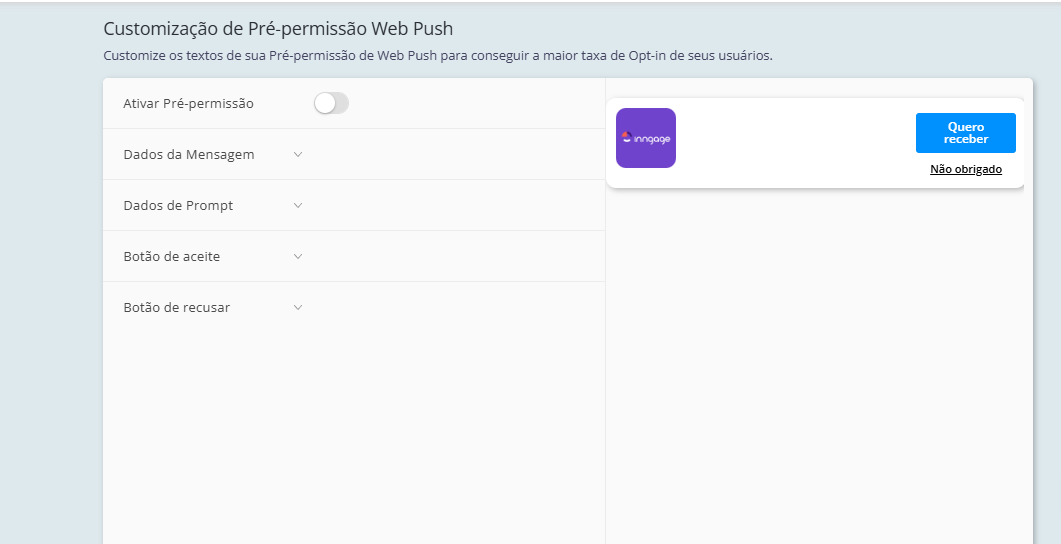1061x544 pixels.
Task: Expand Botão de aceite chevron arrow
Action: (298, 256)
